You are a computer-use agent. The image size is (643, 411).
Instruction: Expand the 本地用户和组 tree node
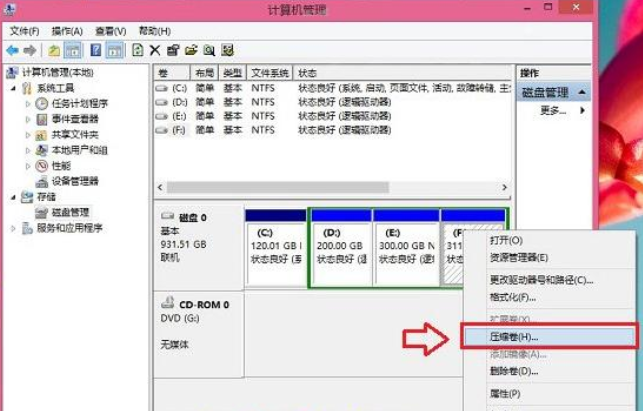pyautogui.click(x=28, y=150)
